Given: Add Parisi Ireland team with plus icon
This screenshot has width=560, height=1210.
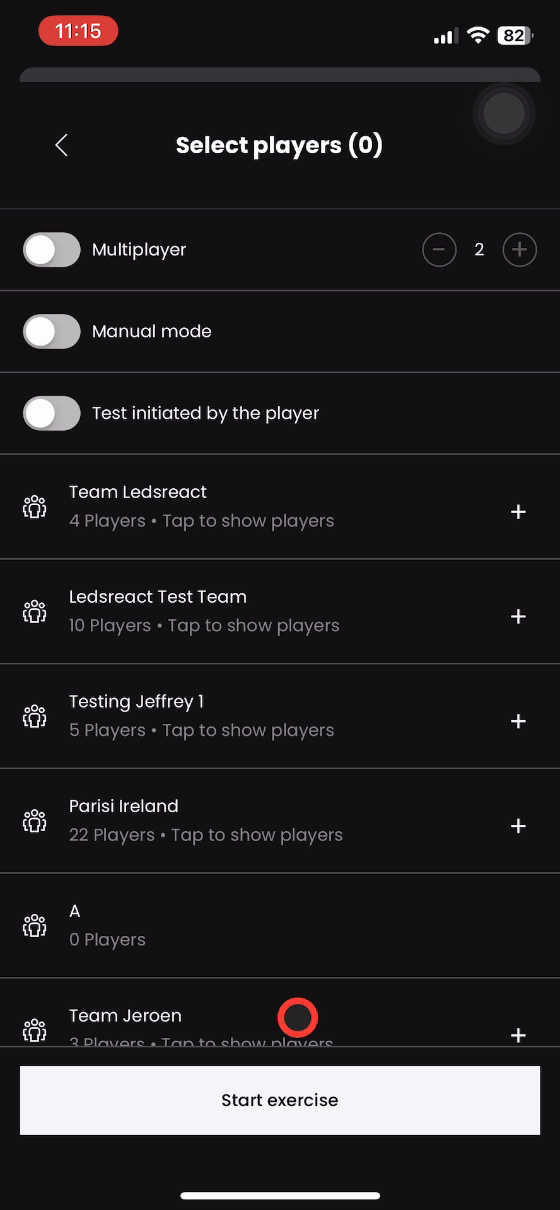Looking at the screenshot, I should coord(518,826).
